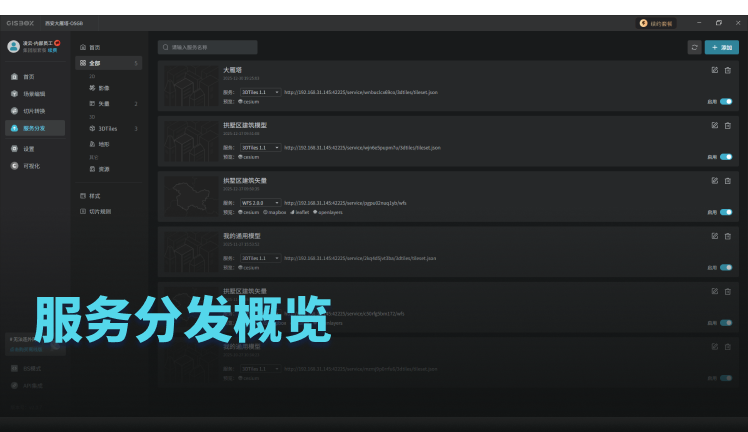Expand the WFS 2.0.0 service dropdown

259,202
